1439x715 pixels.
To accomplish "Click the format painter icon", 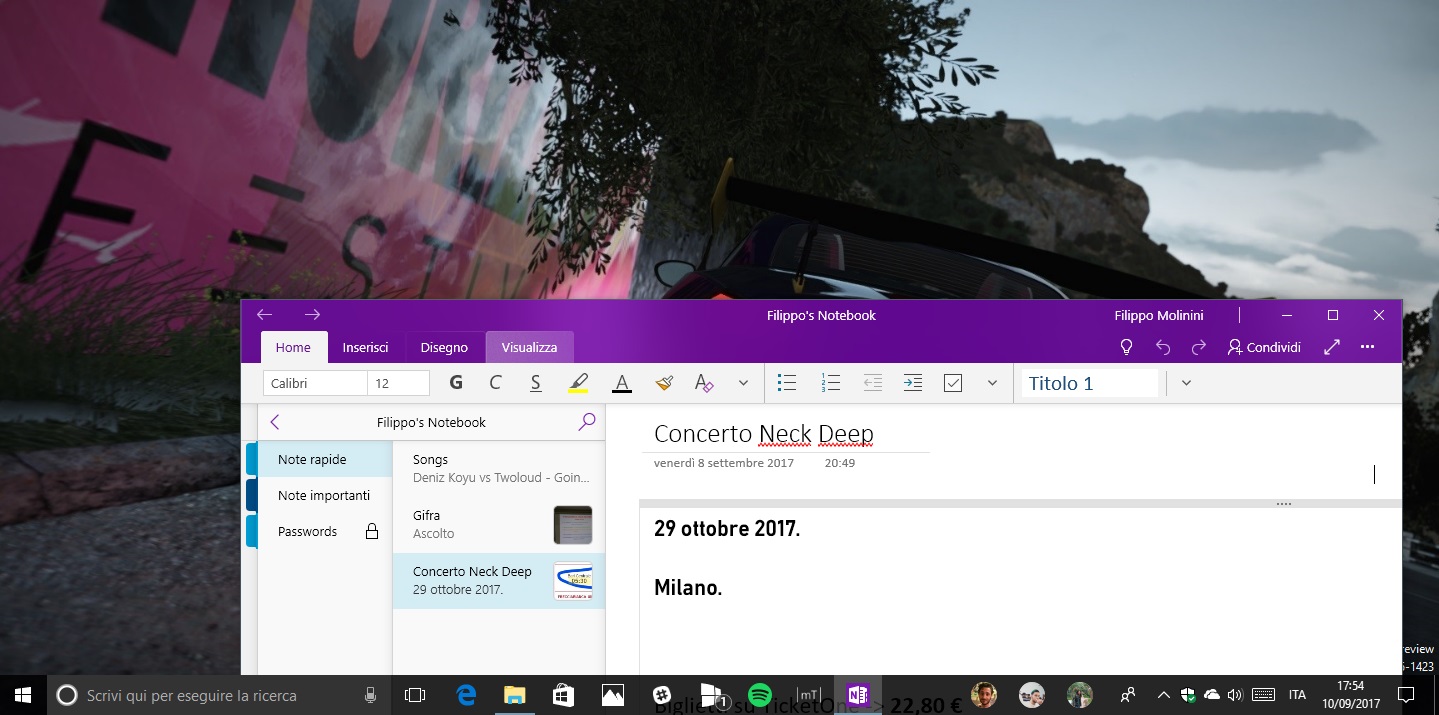I will click(663, 382).
